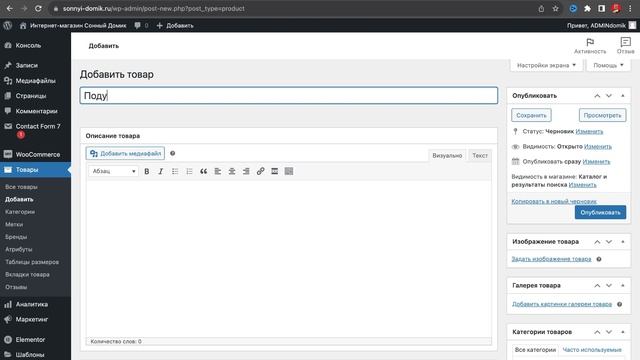Open Медиафайлы in the sidebar
Viewport: 640px width, 360px height.
[35, 81]
